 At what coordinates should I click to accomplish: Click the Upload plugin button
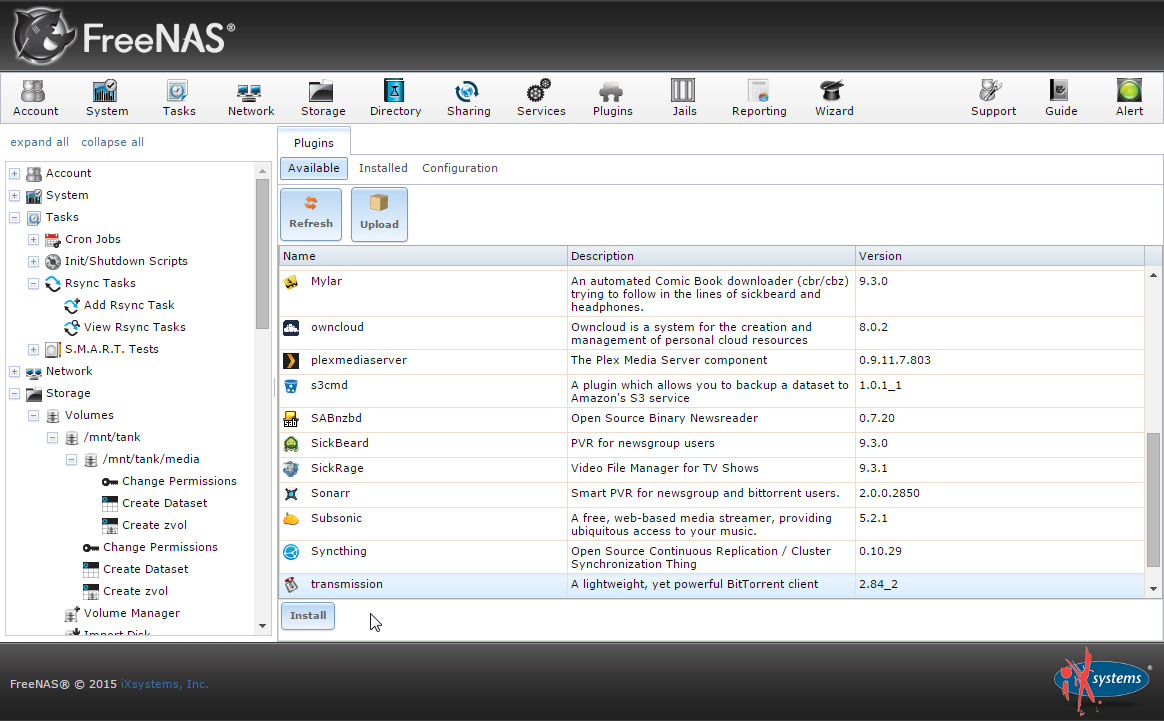pyautogui.click(x=379, y=214)
